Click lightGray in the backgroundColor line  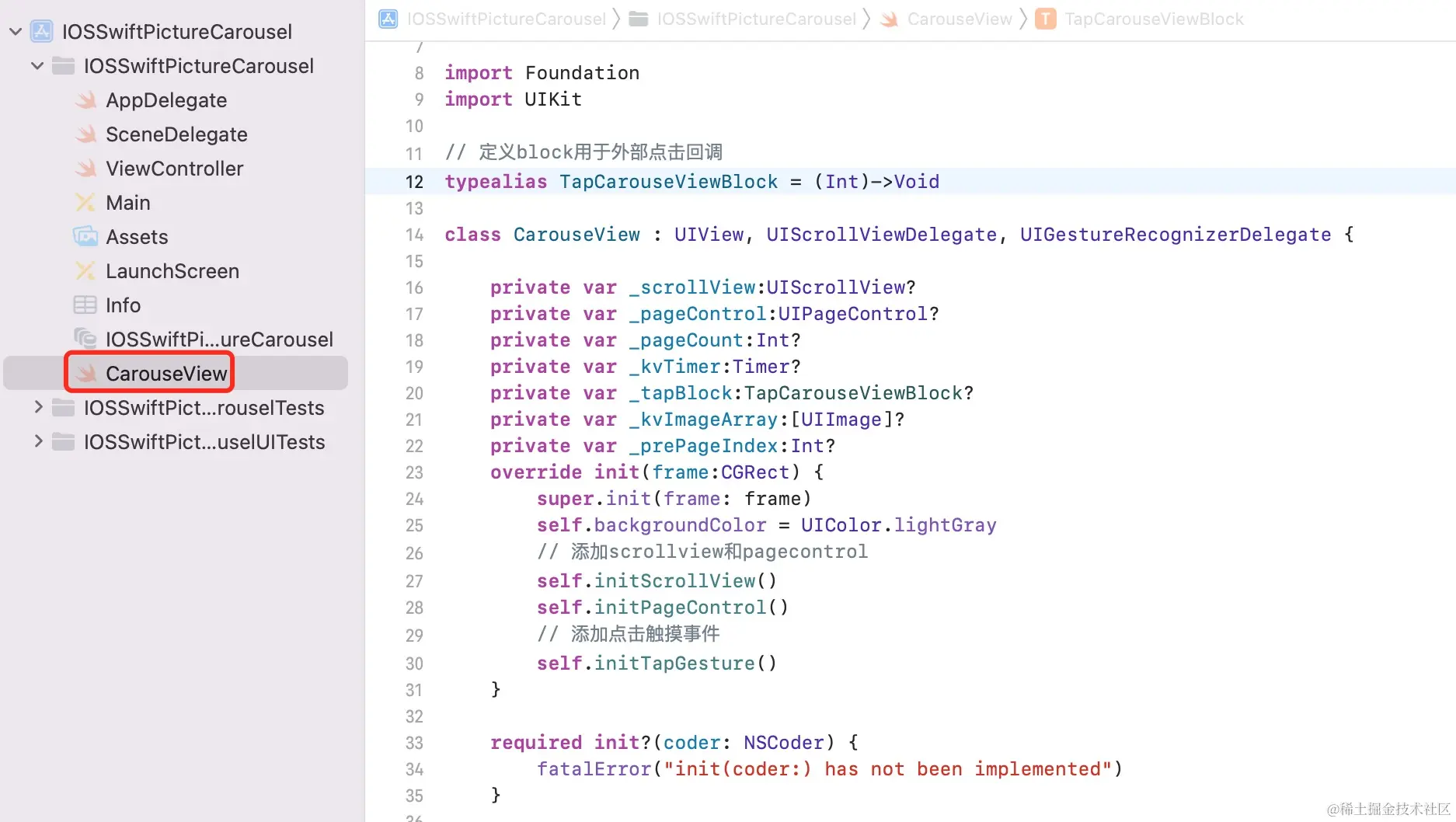click(x=945, y=525)
